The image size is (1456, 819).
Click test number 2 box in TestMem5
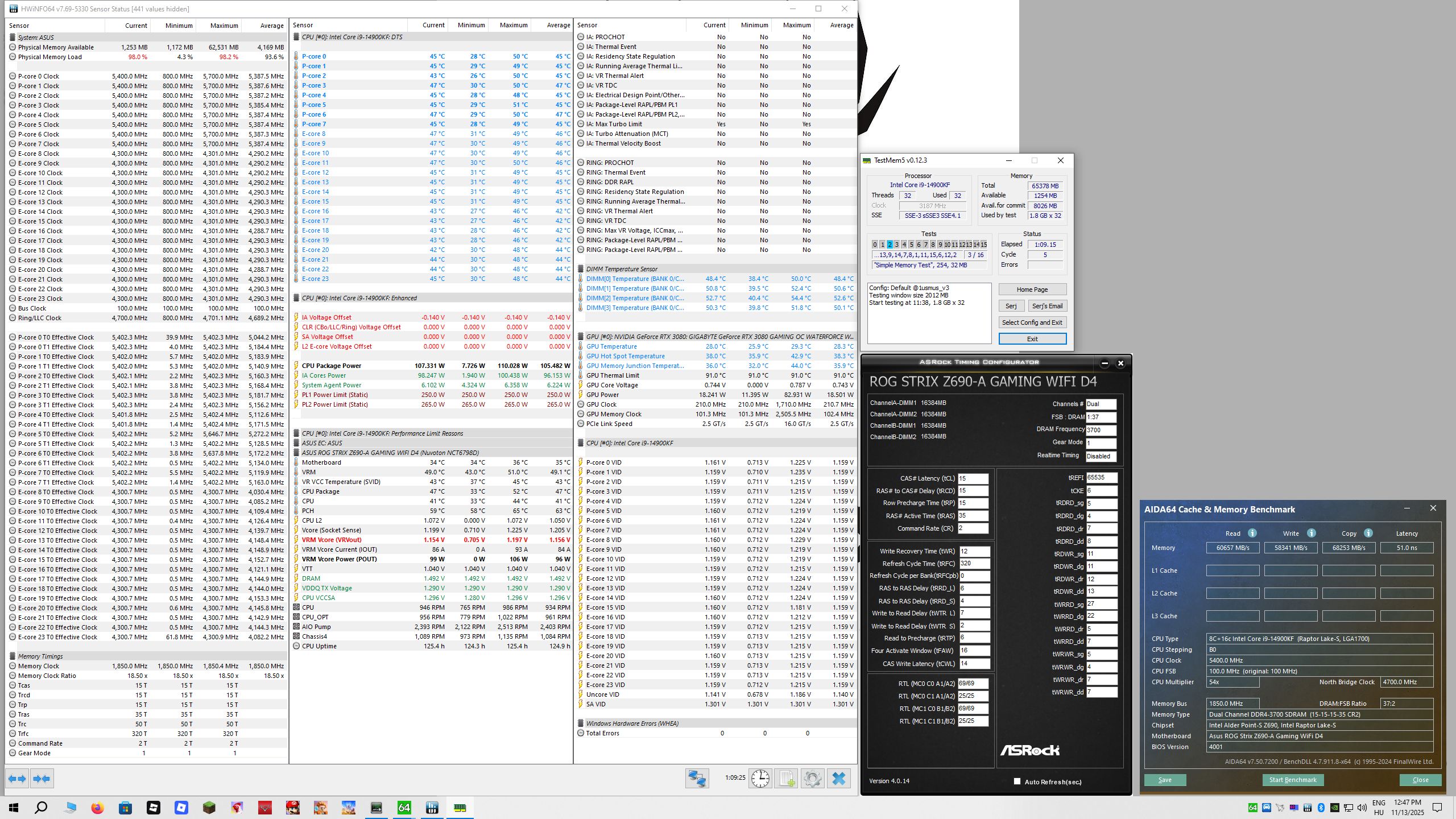pyautogui.click(x=890, y=245)
